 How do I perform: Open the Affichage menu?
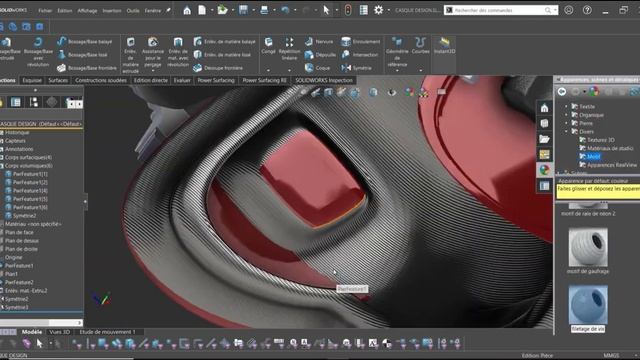(x=87, y=11)
